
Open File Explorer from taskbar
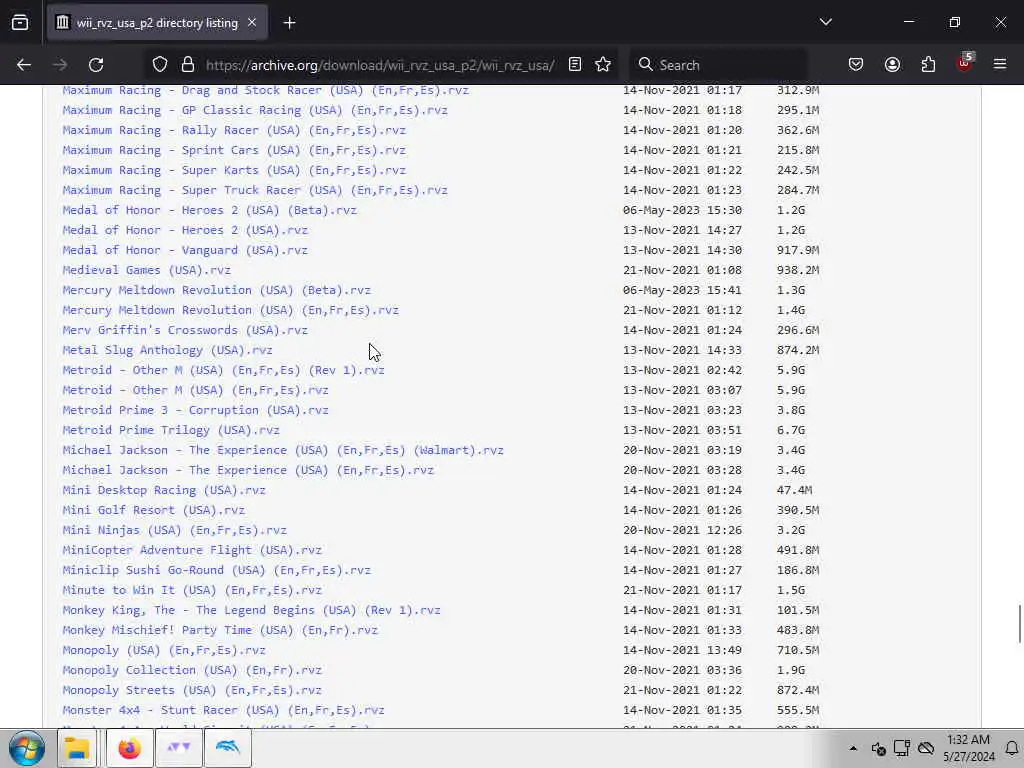click(x=77, y=748)
